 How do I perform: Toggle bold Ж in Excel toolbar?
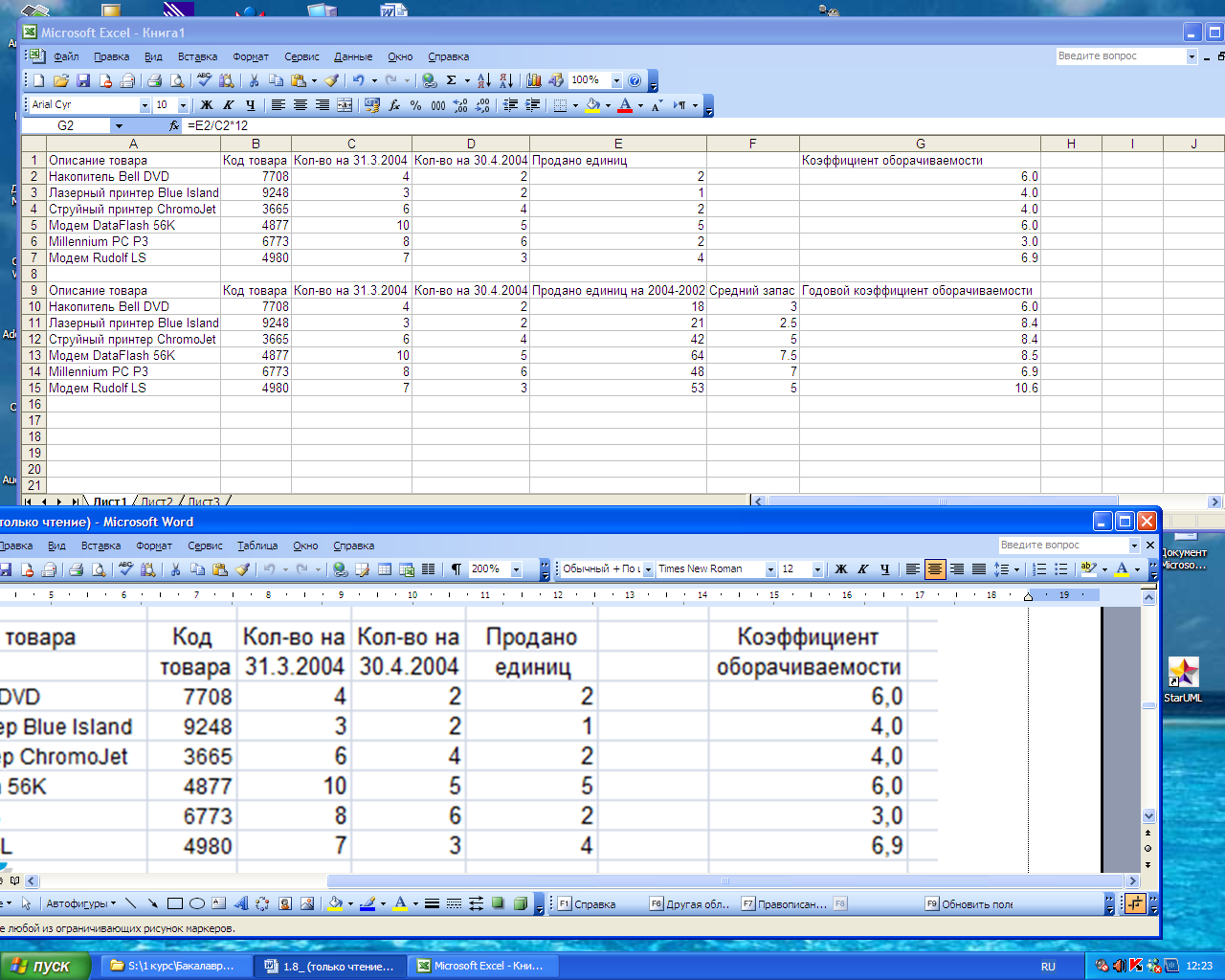pos(206,105)
